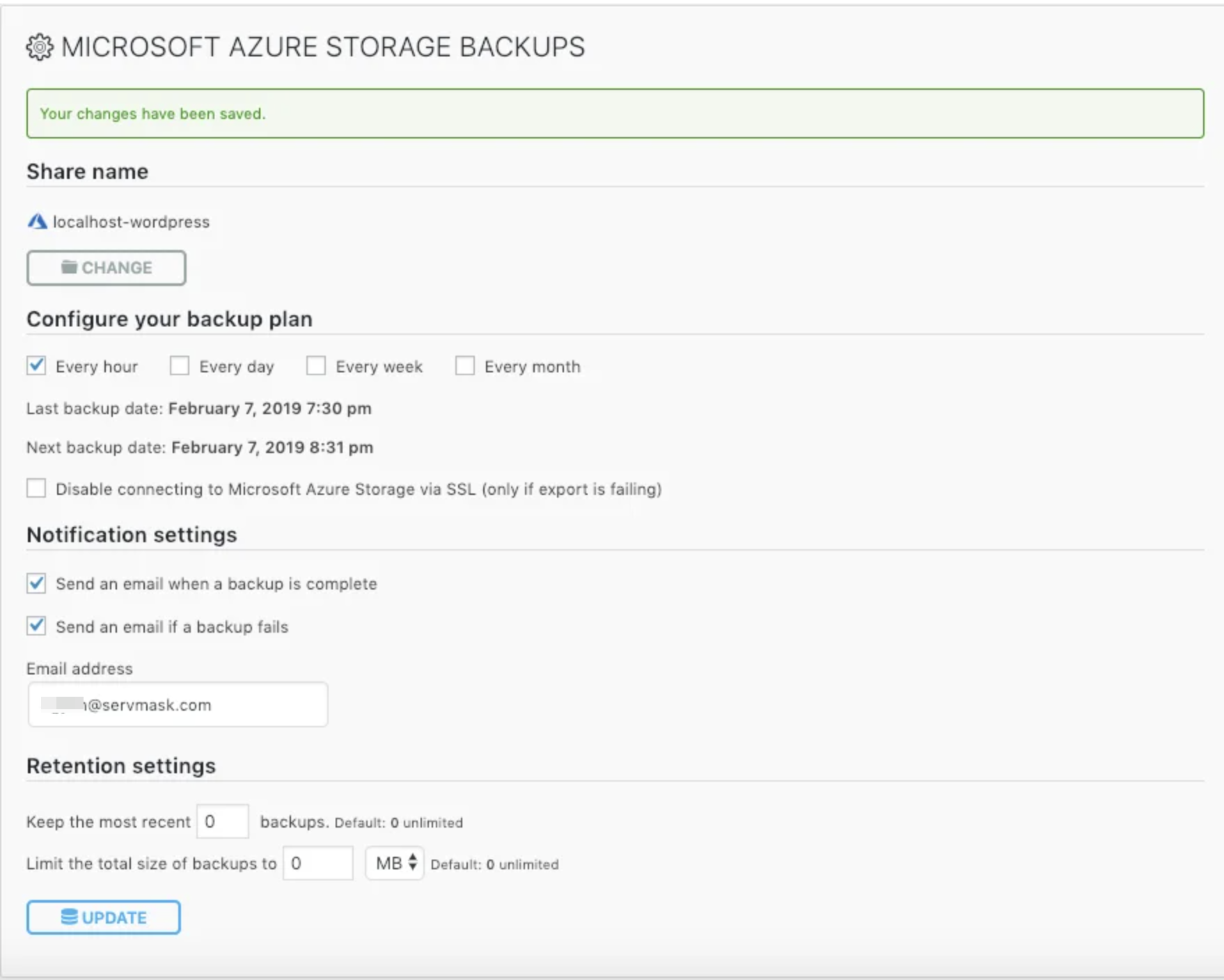Toggle email if a backup fails
The image size is (1224, 980).
pyautogui.click(x=36, y=626)
